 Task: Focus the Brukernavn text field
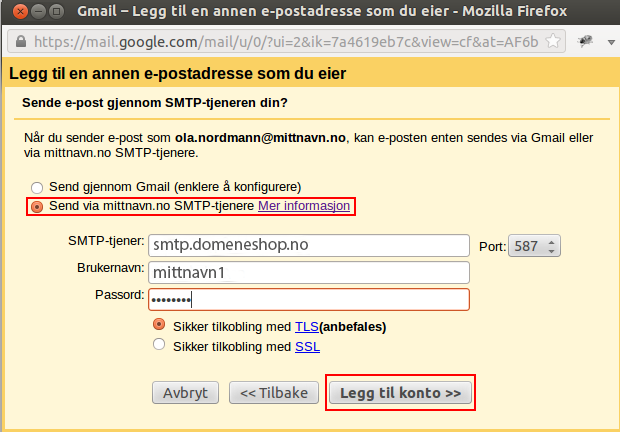click(308, 273)
